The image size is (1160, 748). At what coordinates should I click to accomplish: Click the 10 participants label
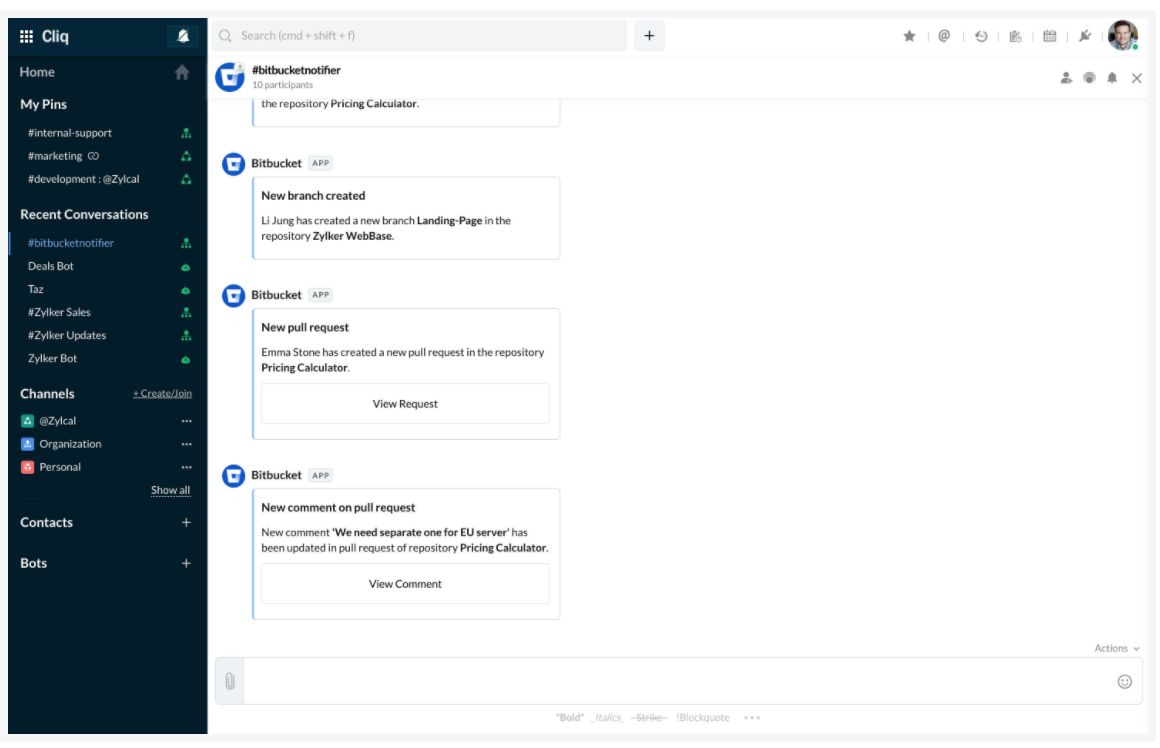pos(283,85)
